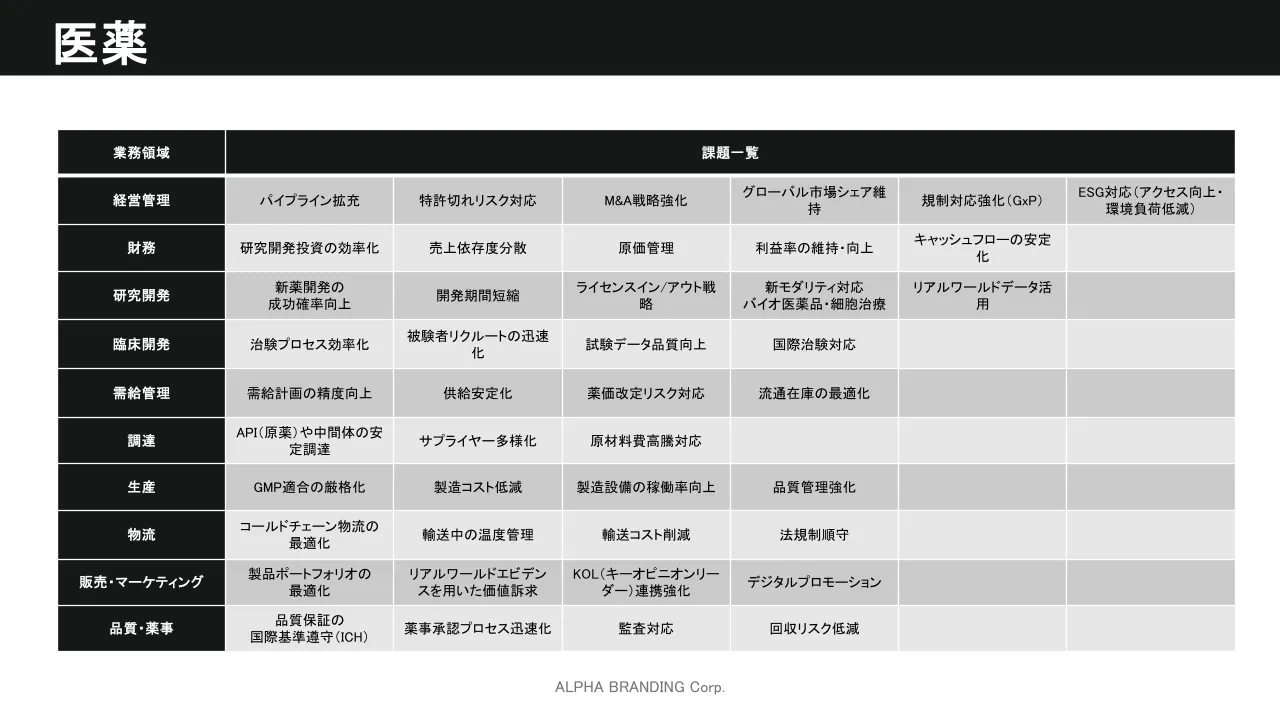This screenshot has width=1280, height=720.
Task: Select the 業務領域 header cell
Action: tap(141, 153)
